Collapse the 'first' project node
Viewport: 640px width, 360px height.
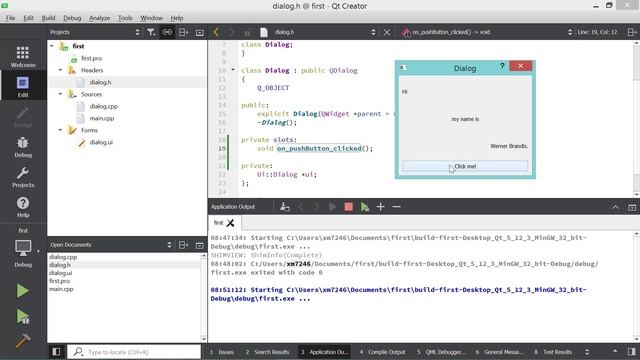[x=52, y=46]
